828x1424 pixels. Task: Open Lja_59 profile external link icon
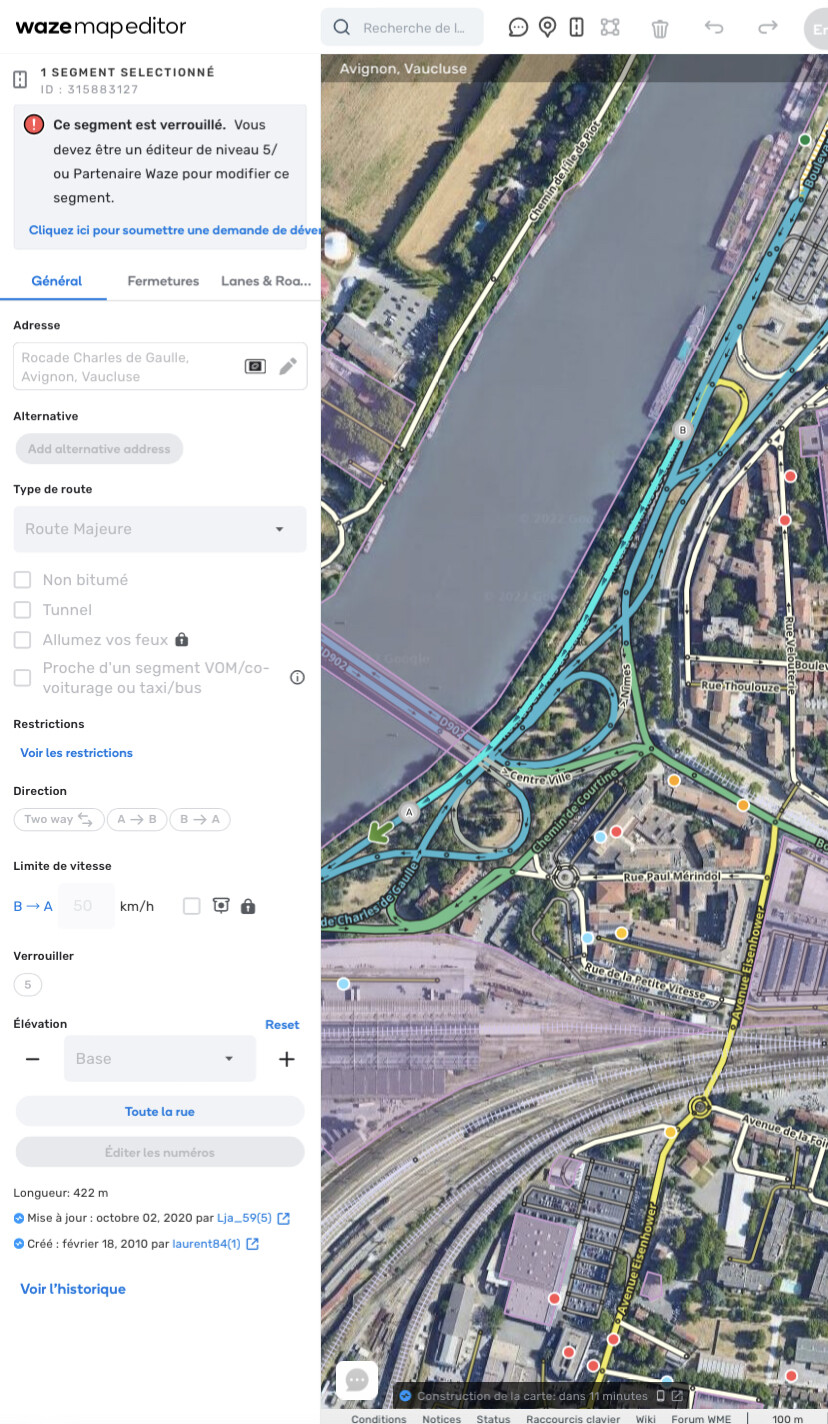284,1218
